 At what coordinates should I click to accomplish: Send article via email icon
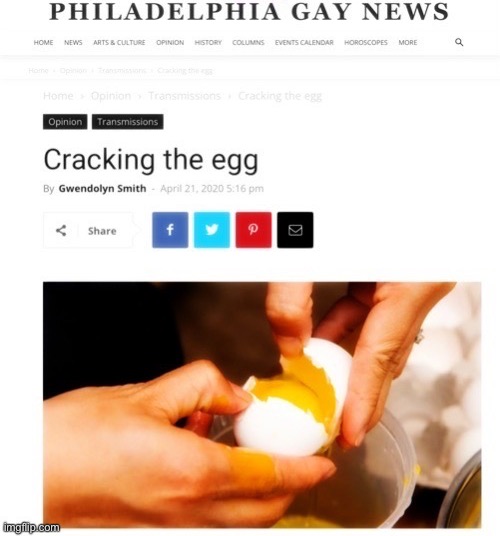[295, 230]
